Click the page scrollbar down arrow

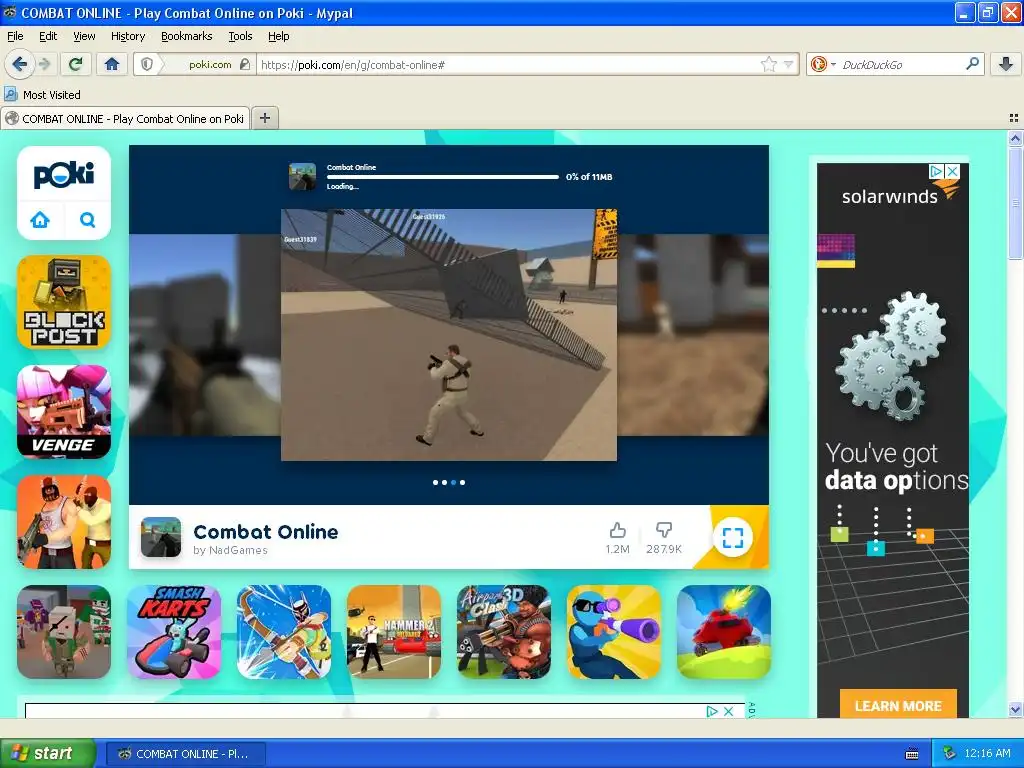click(x=1015, y=709)
